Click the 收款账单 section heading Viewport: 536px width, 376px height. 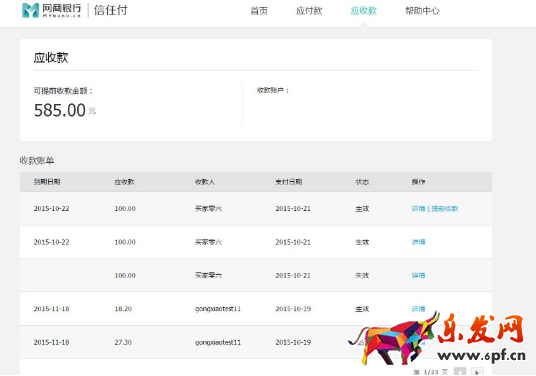[37, 160]
